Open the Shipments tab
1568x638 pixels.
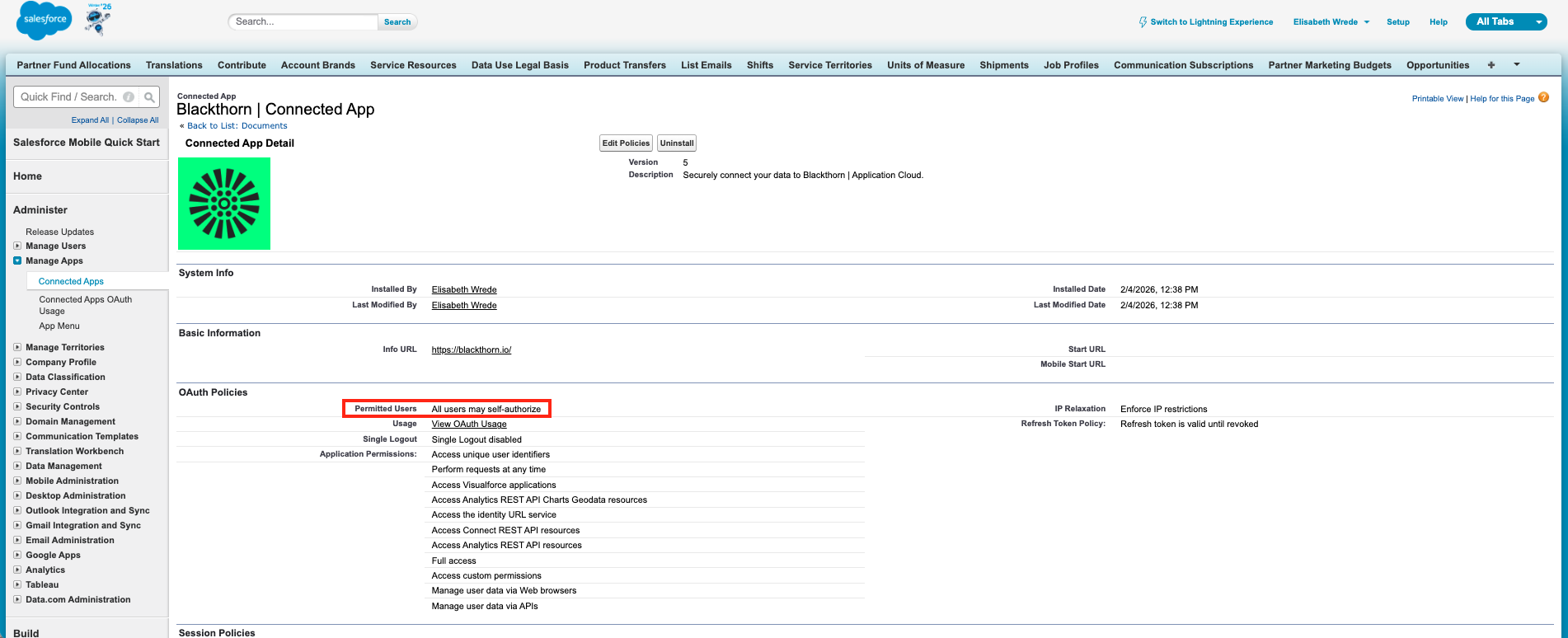click(x=1004, y=65)
